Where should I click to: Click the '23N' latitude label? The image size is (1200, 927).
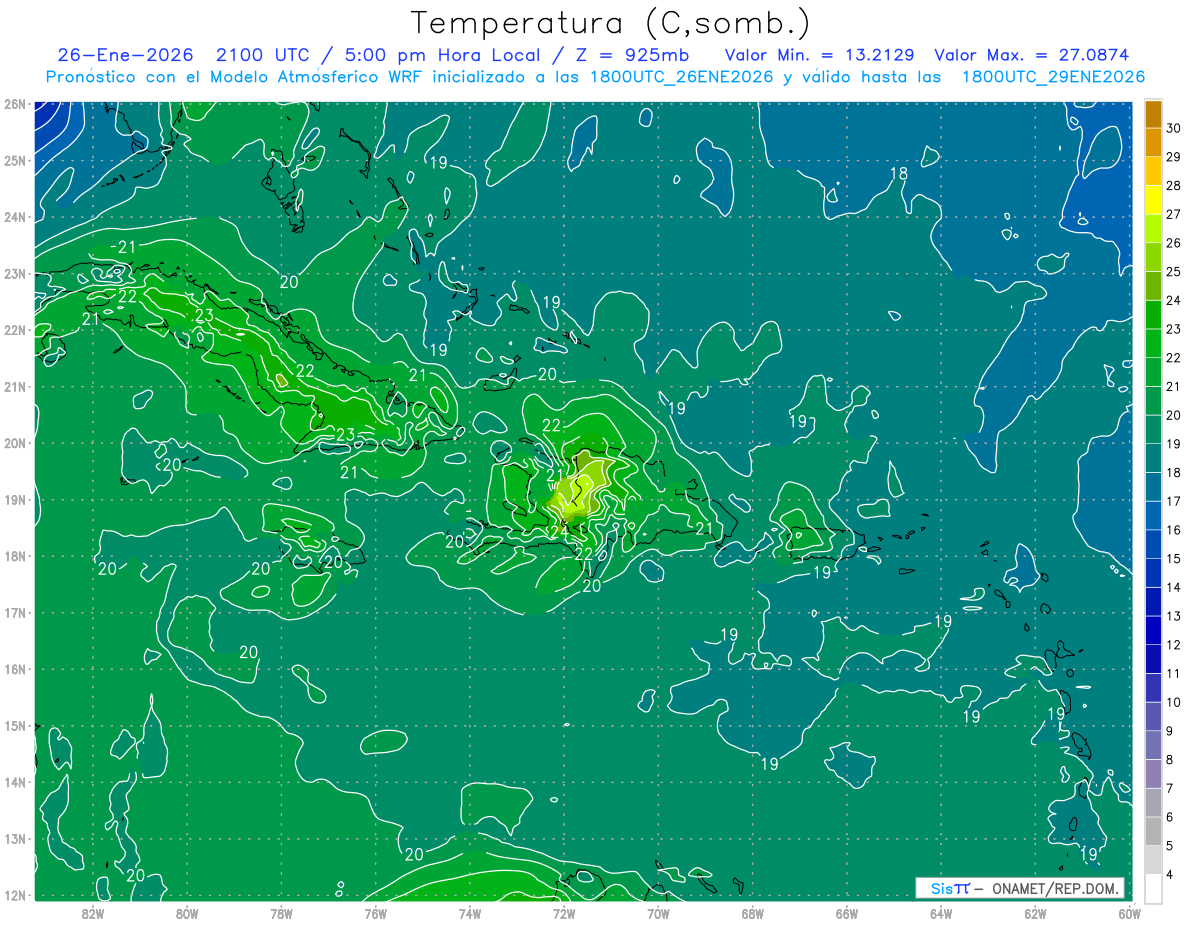click(x=15, y=273)
